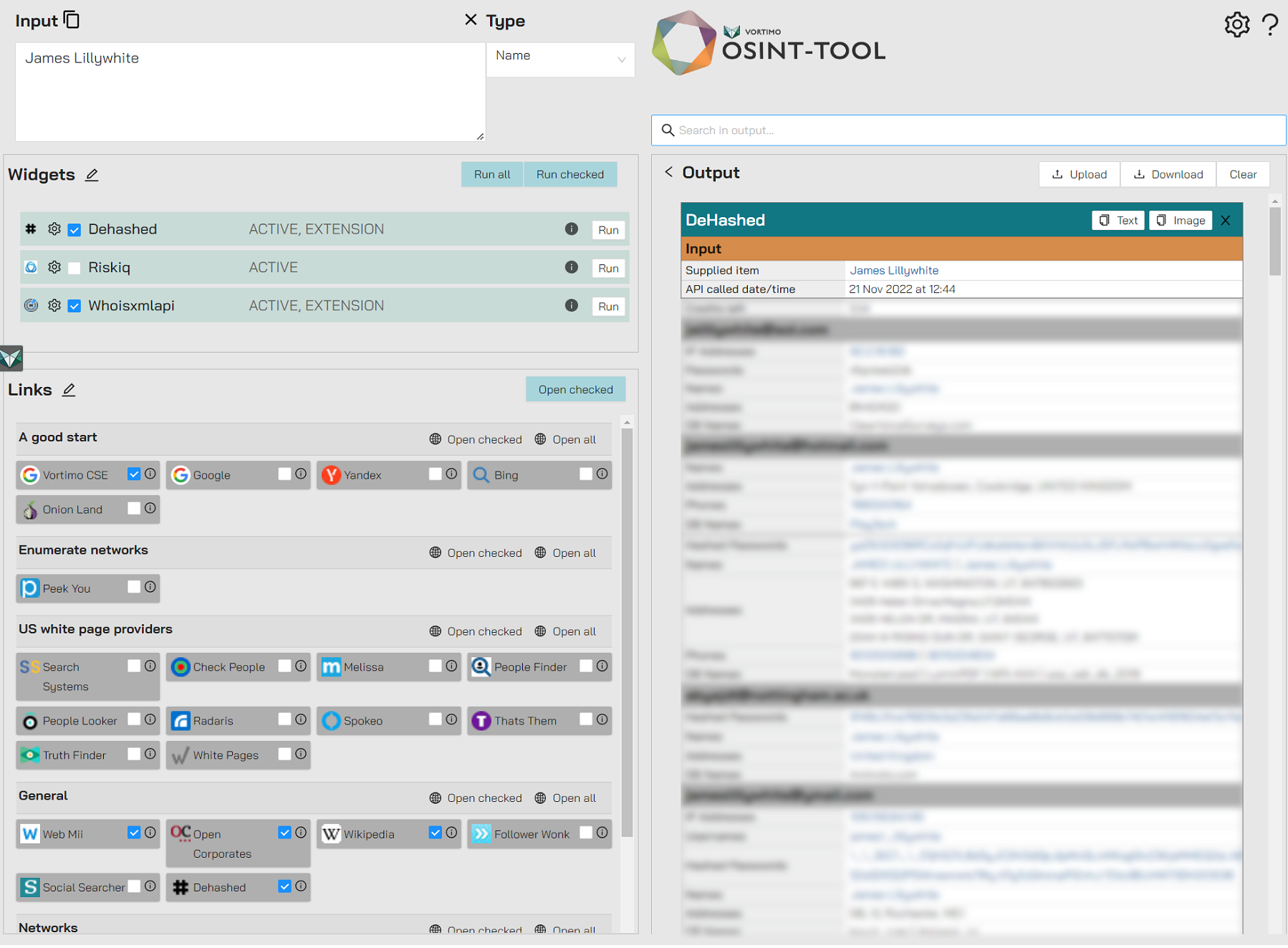Copy input using the icon beside Input
This screenshot has width=1288, height=948.
(x=72, y=19)
